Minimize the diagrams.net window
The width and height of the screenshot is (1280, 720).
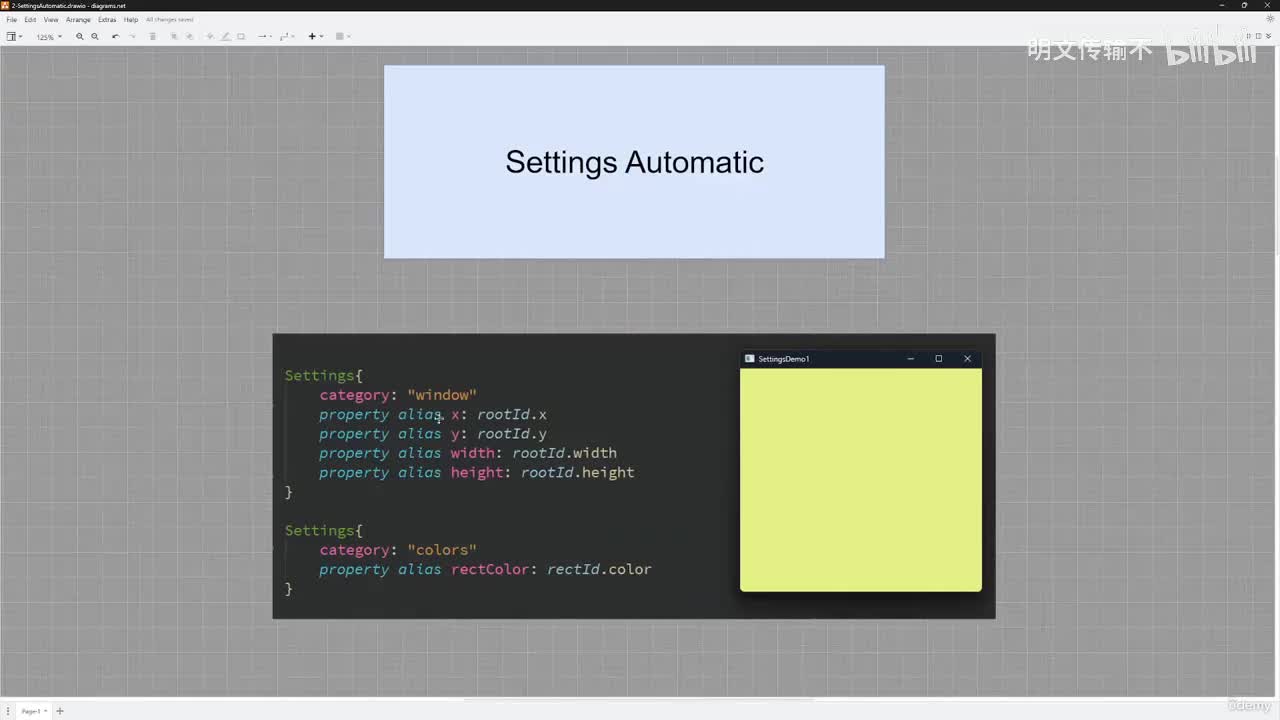(x=1222, y=5)
